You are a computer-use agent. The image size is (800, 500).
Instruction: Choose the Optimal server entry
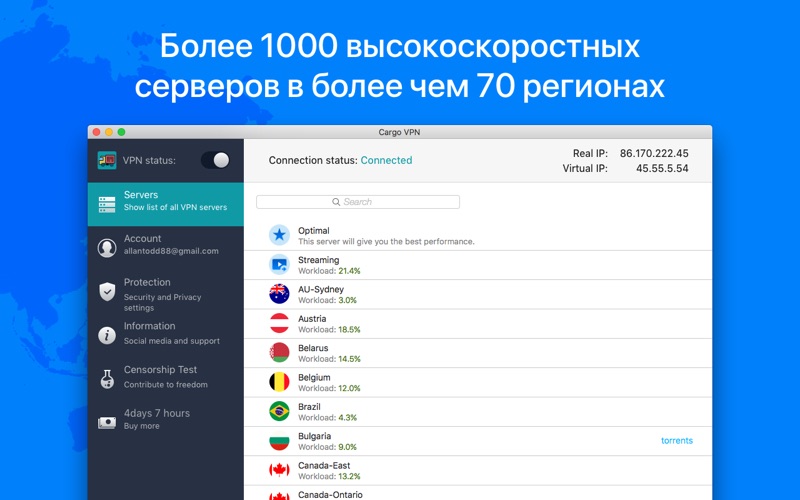click(x=478, y=235)
